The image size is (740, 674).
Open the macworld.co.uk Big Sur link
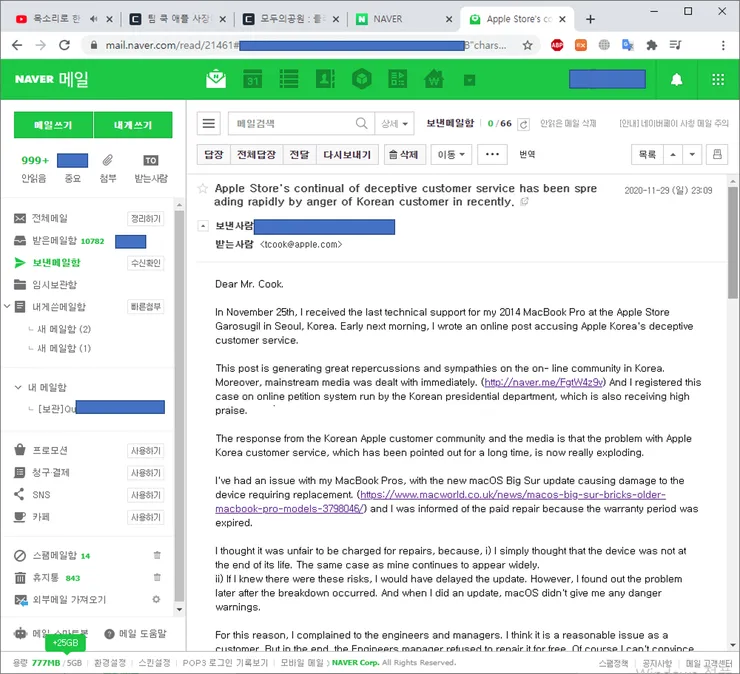(513, 495)
